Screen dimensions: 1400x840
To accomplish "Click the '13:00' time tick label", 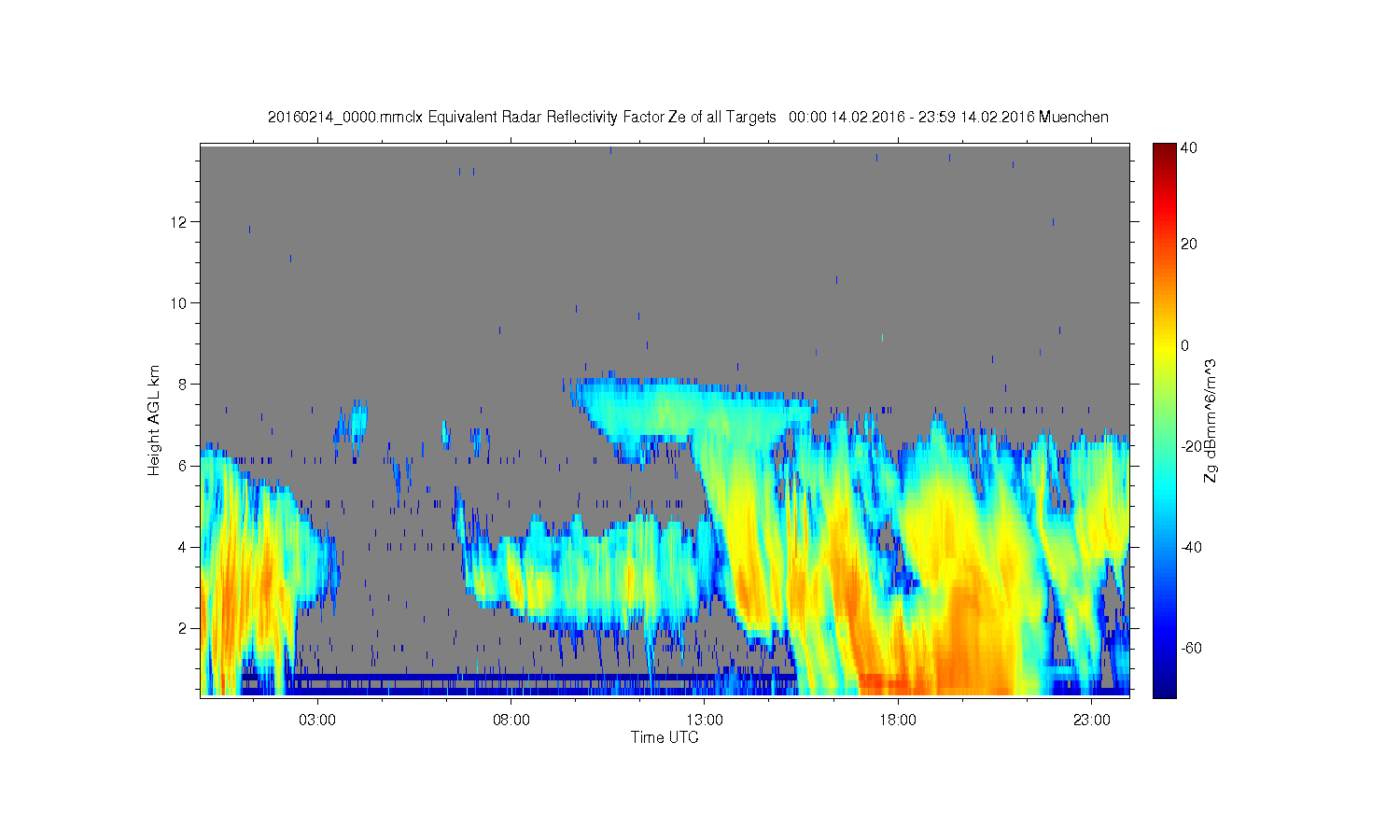I will (705, 721).
